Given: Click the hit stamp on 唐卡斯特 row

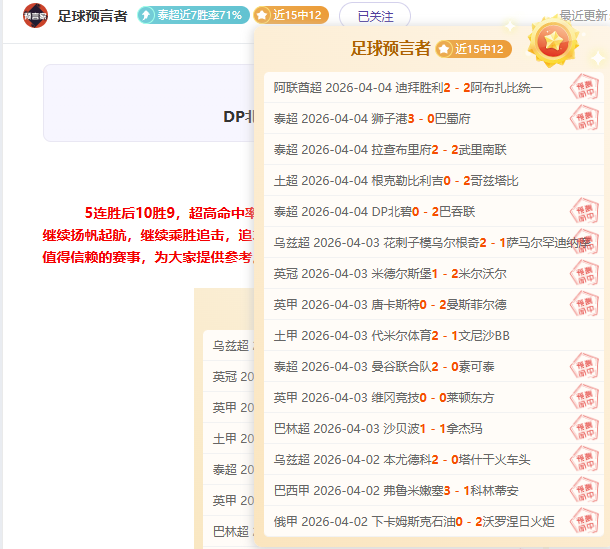Looking at the screenshot, I should (x=584, y=304).
